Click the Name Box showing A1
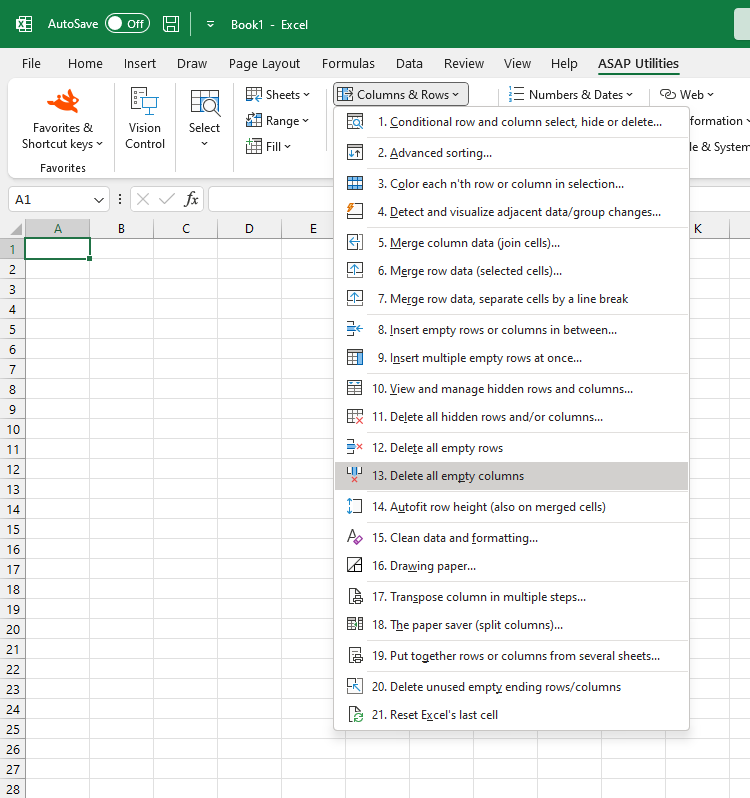This screenshot has height=798, width=750. (50, 200)
